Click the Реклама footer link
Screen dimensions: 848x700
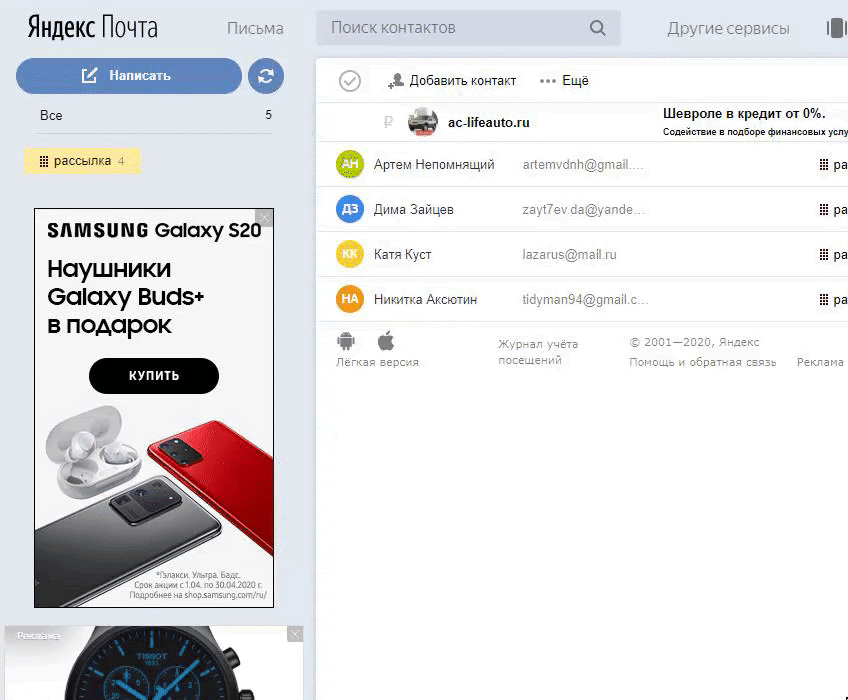pos(820,362)
